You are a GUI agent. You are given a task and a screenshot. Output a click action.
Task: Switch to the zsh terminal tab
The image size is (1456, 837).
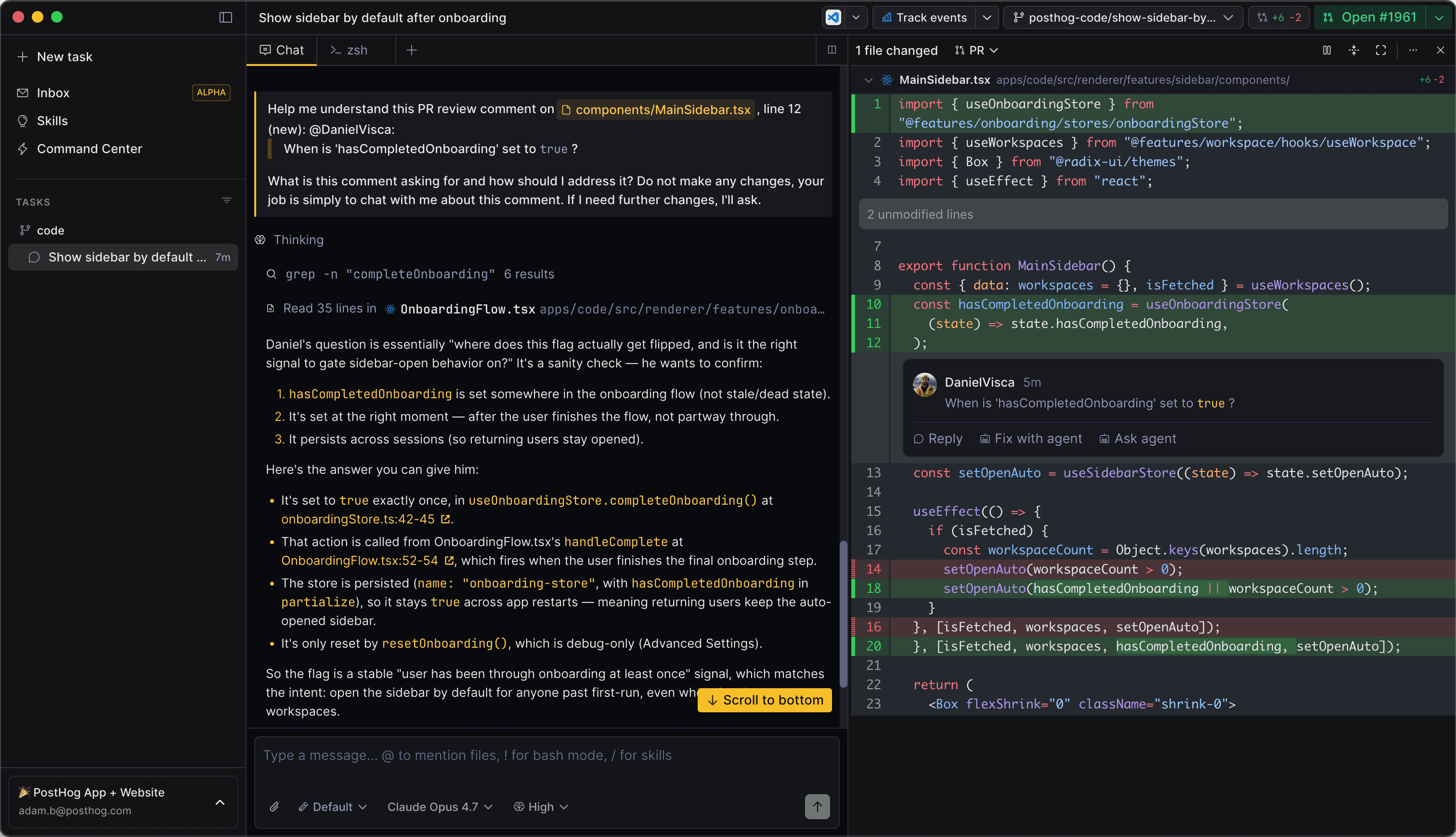(350, 50)
